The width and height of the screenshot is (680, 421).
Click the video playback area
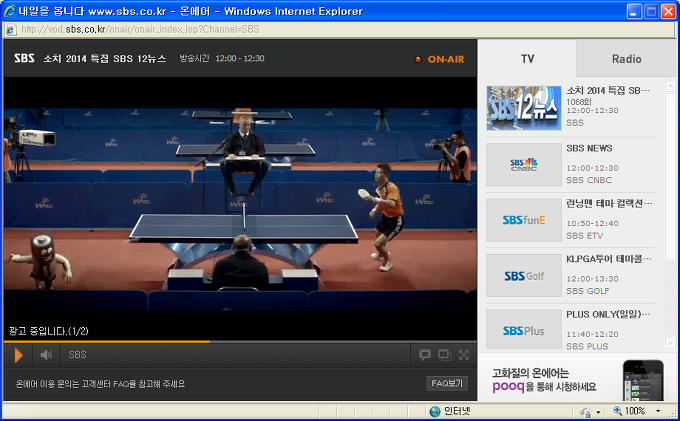[240, 208]
